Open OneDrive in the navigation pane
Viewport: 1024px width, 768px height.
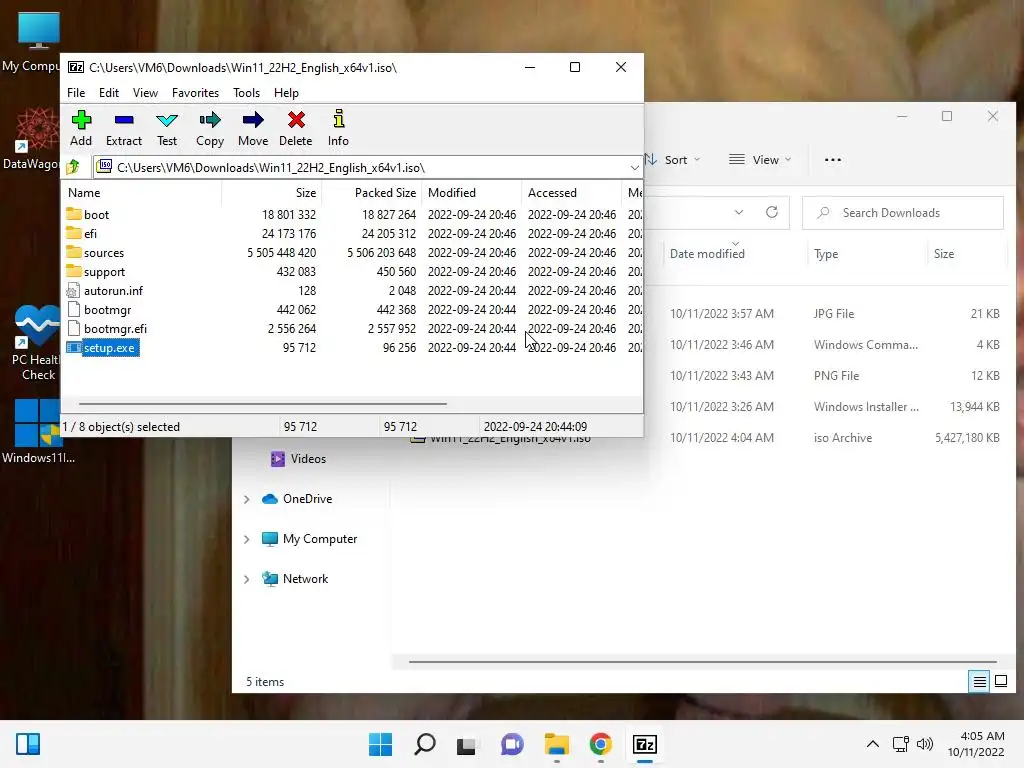(x=297, y=499)
